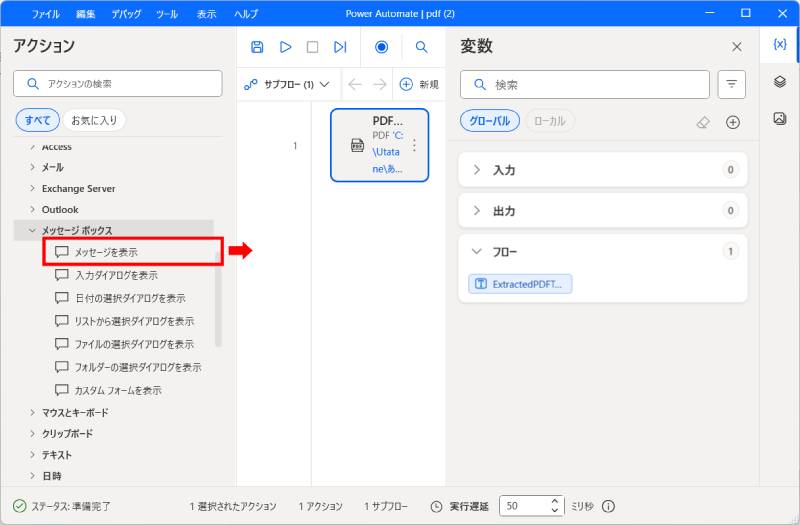Open the 編集 menu
Screen dimensions: 800x525
86,14
